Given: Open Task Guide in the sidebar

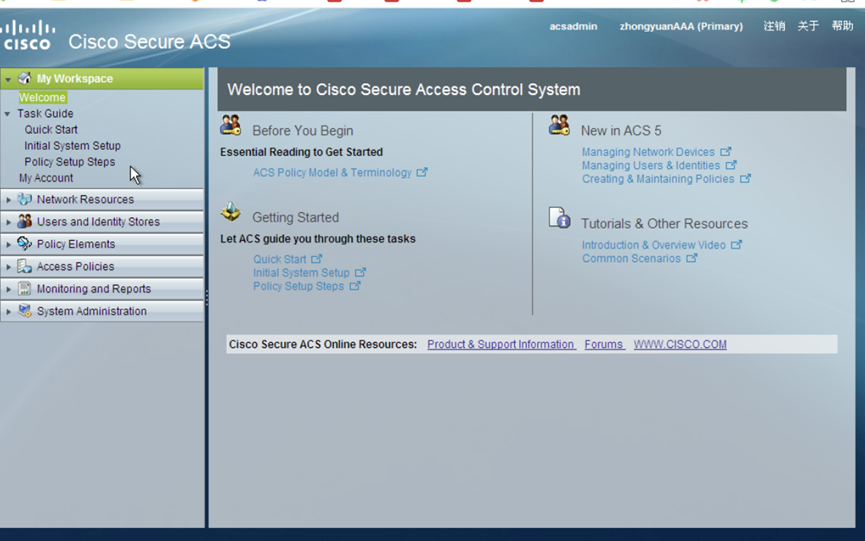Looking at the screenshot, I should (x=45, y=114).
